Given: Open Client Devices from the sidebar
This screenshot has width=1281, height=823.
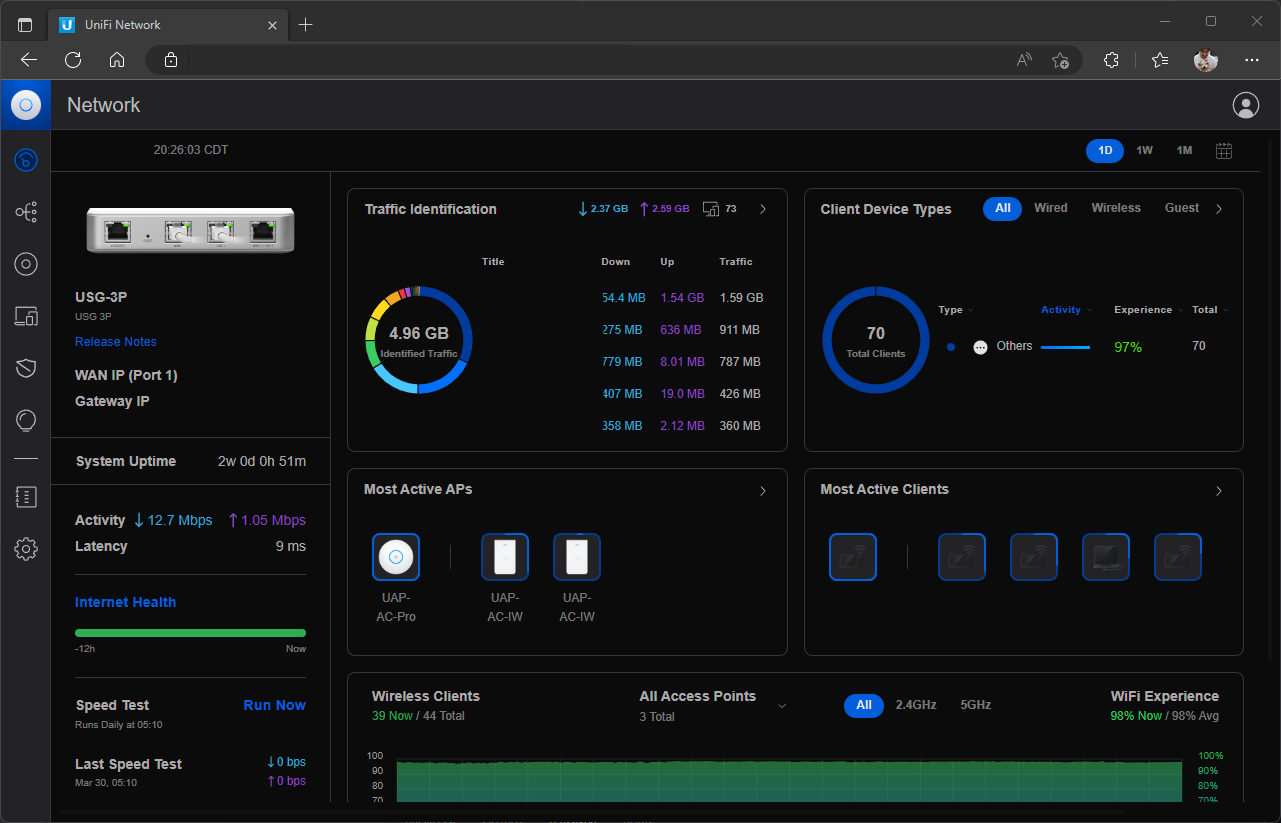Looking at the screenshot, I should point(26,317).
